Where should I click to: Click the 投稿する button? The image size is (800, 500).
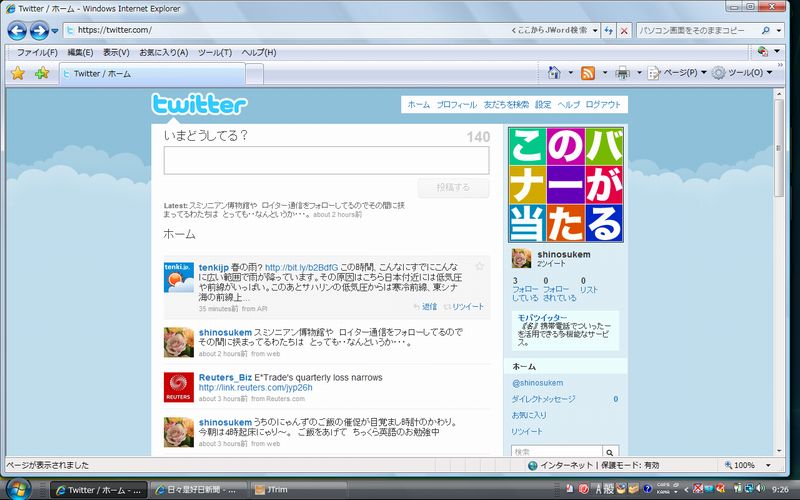453,187
